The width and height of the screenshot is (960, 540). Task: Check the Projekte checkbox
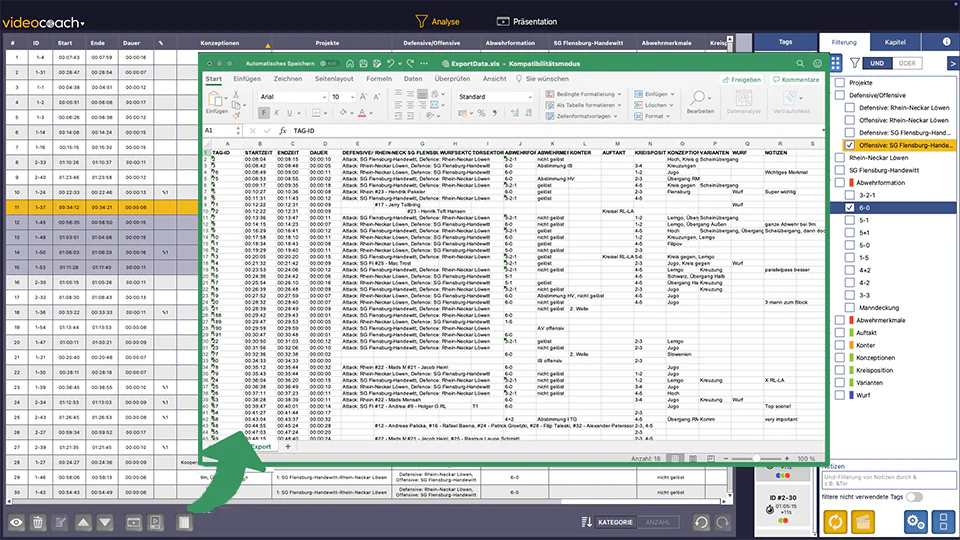point(840,83)
